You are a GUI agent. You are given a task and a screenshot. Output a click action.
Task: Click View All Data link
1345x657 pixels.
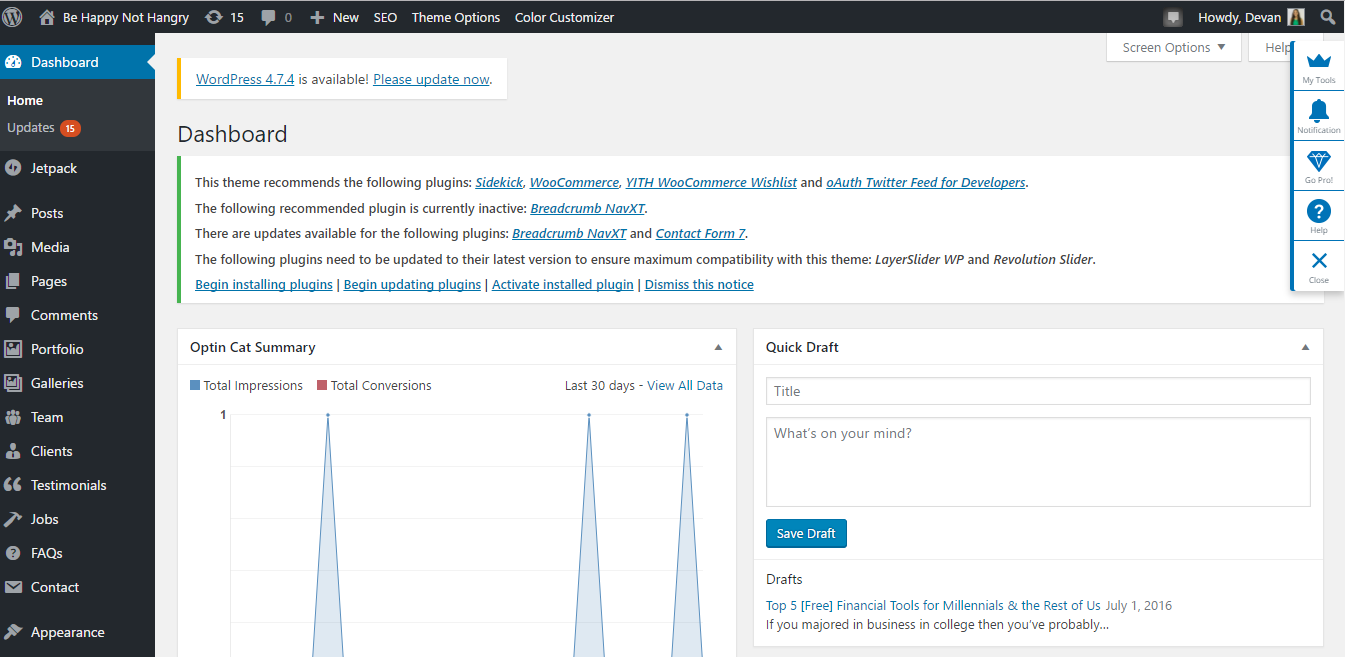click(685, 386)
